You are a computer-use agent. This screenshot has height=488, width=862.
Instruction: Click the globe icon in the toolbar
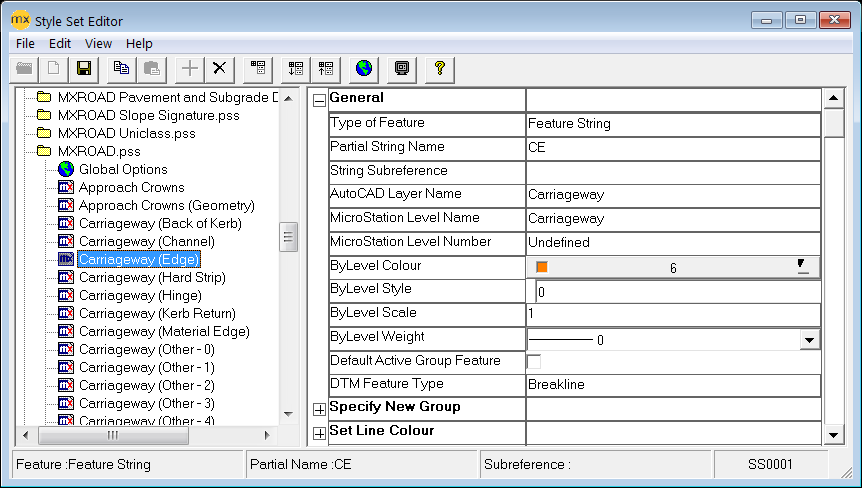click(363, 69)
